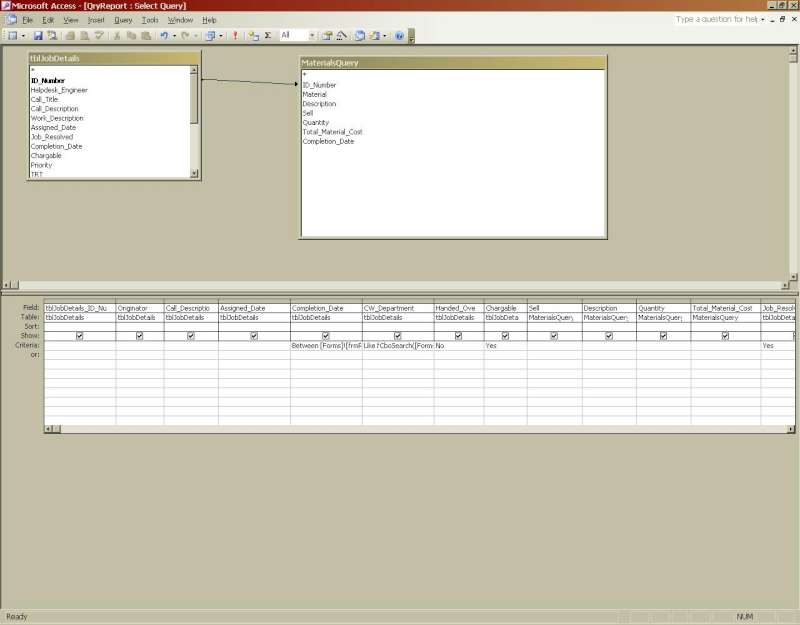This screenshot has height=625, width=800.
Task: Expand the Redo history dropdown arrow
Action: [x=195, y=36]
